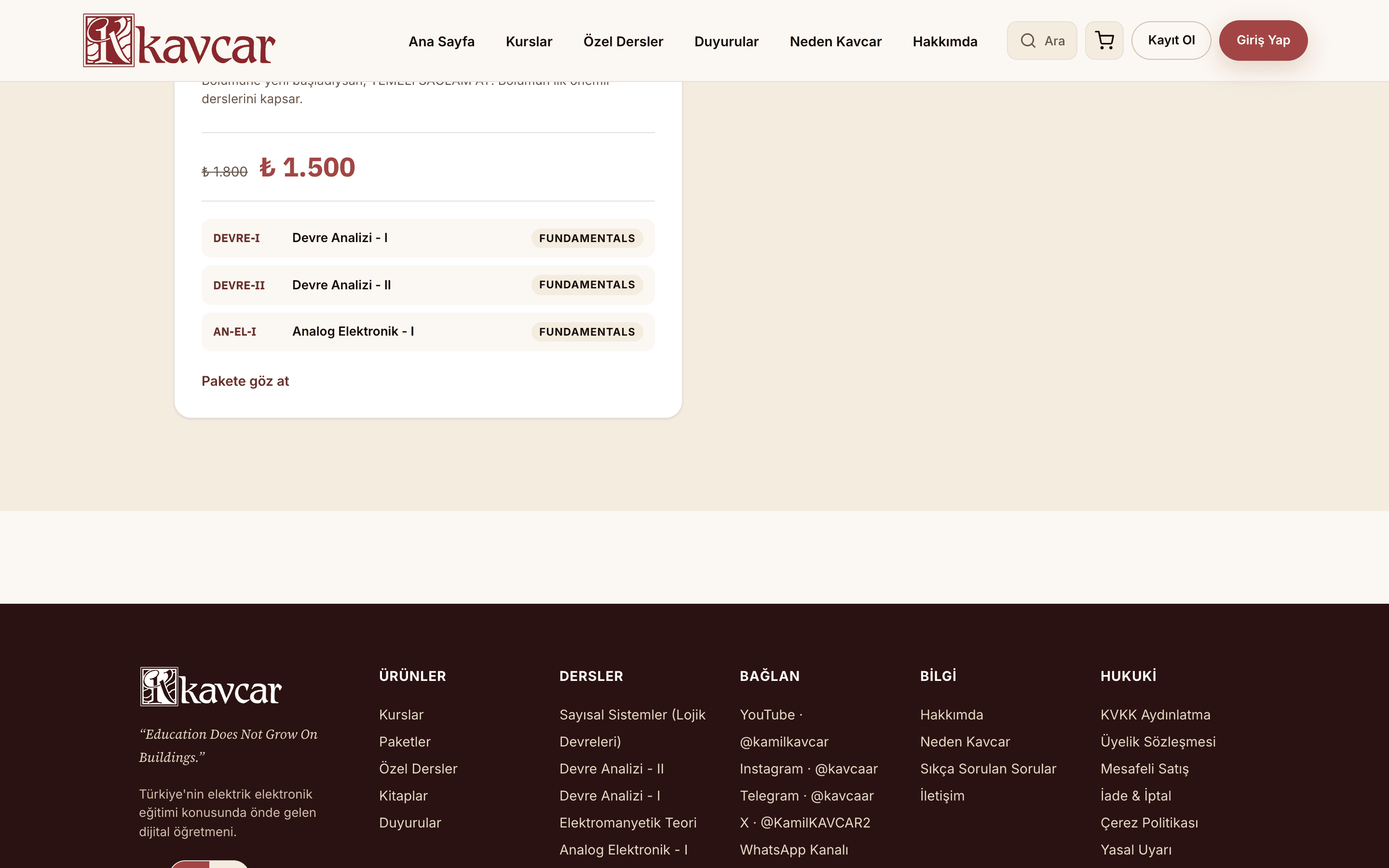Click the discounted price ₺ 1.500
The width and height of the screenshot is (1389, 868).
point(307,167)
